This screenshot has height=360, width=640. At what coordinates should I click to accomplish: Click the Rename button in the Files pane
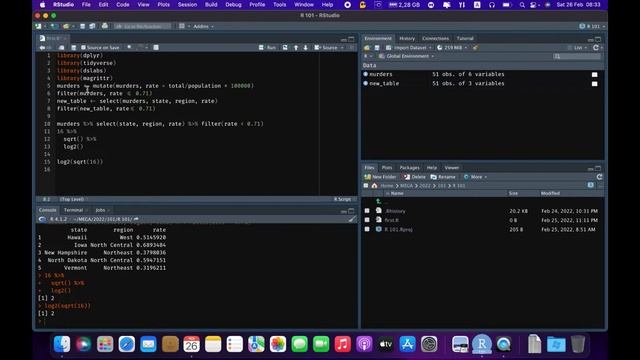coord(443,177)
